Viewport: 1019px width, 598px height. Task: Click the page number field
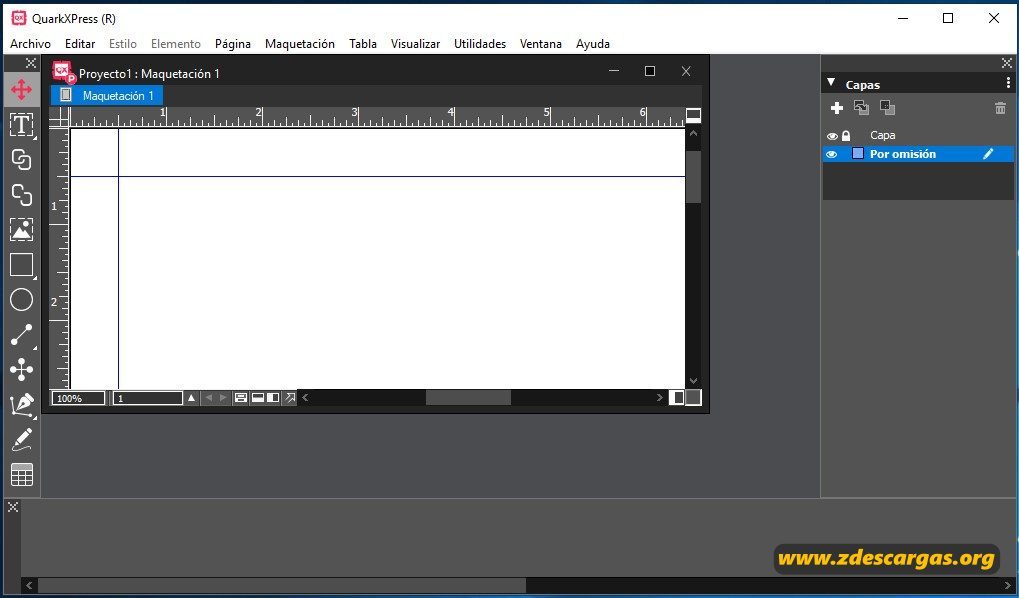[148, 398]
